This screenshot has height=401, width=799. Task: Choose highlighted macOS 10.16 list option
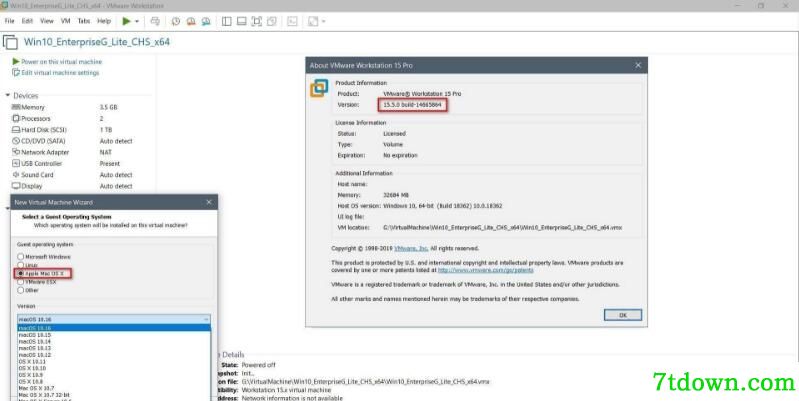point(114,328)
